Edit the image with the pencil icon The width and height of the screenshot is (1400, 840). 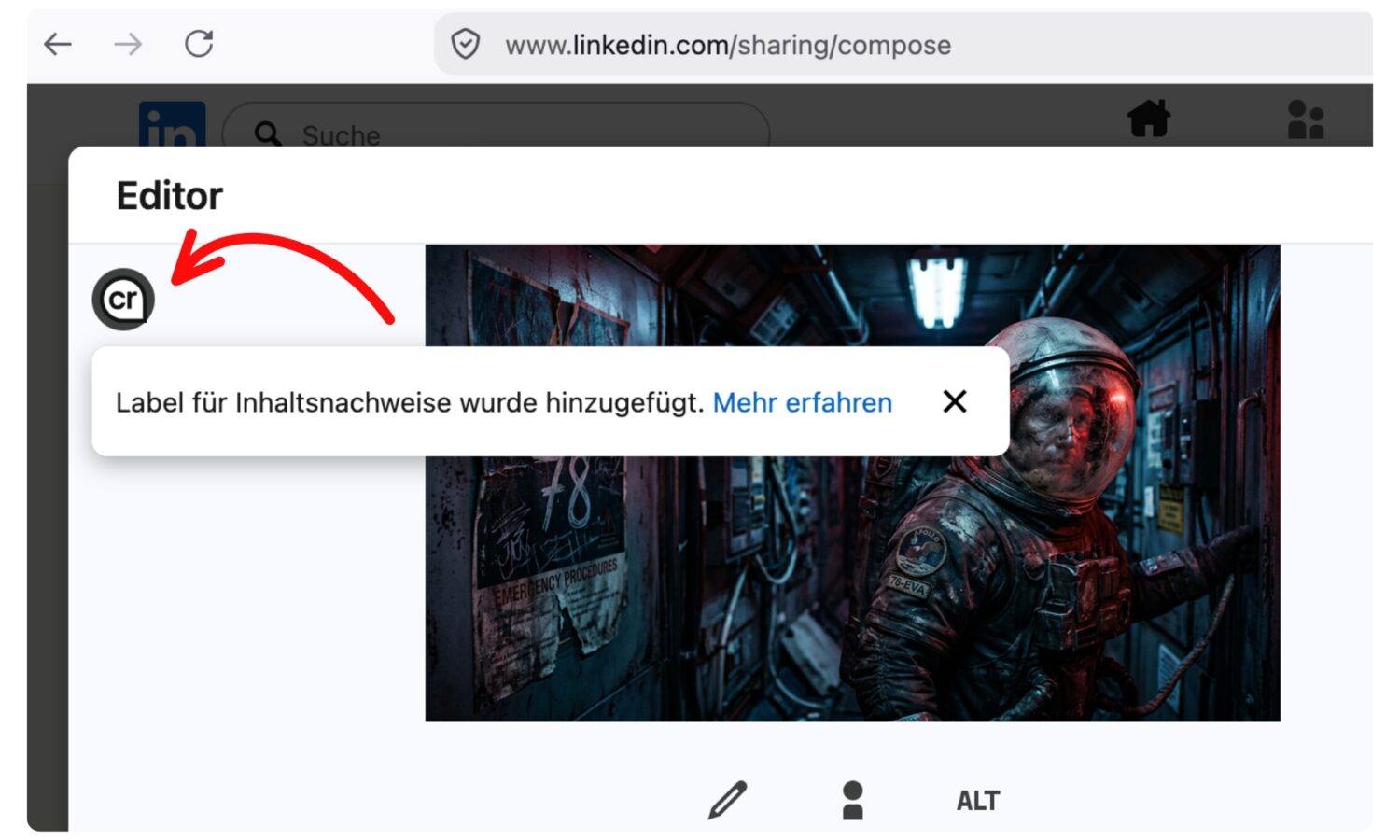coord(728,800)
